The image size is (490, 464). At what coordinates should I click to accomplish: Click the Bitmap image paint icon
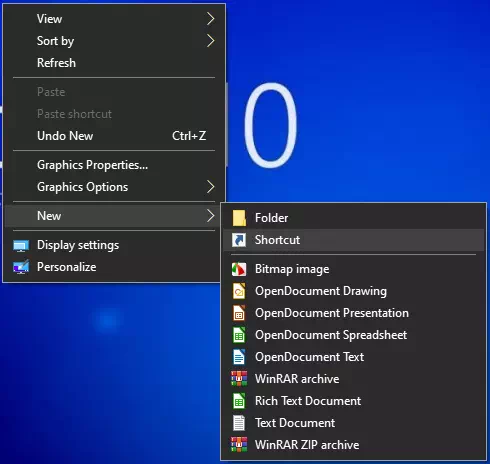(239, 269)
